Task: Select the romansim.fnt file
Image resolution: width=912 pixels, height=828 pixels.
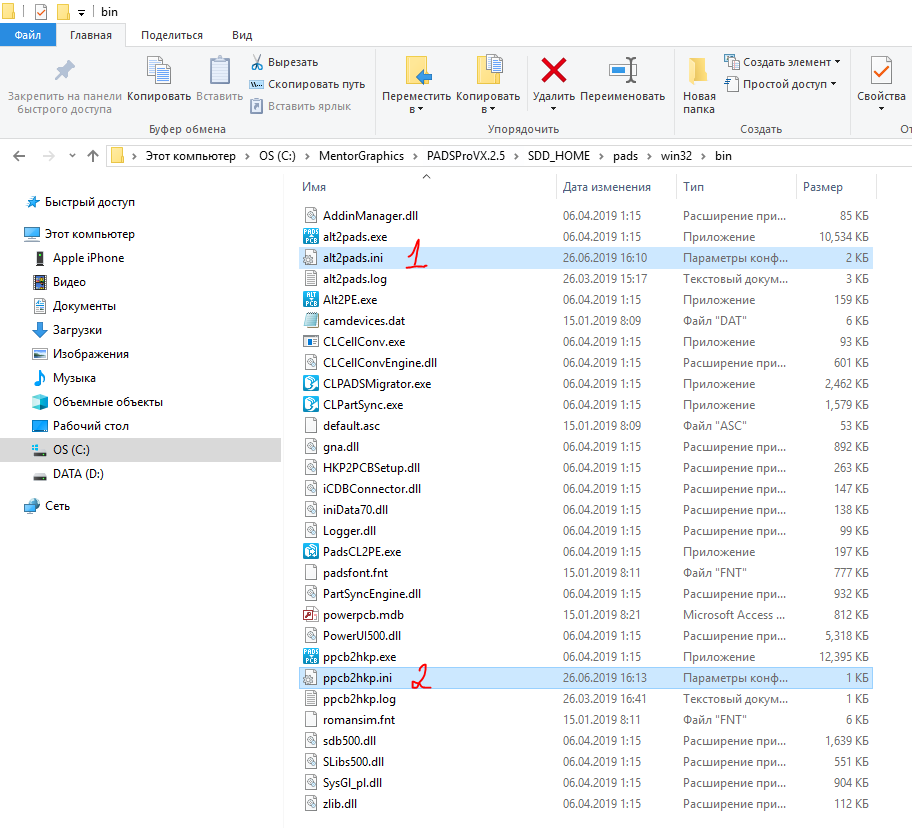Action: tap(586, 720)
